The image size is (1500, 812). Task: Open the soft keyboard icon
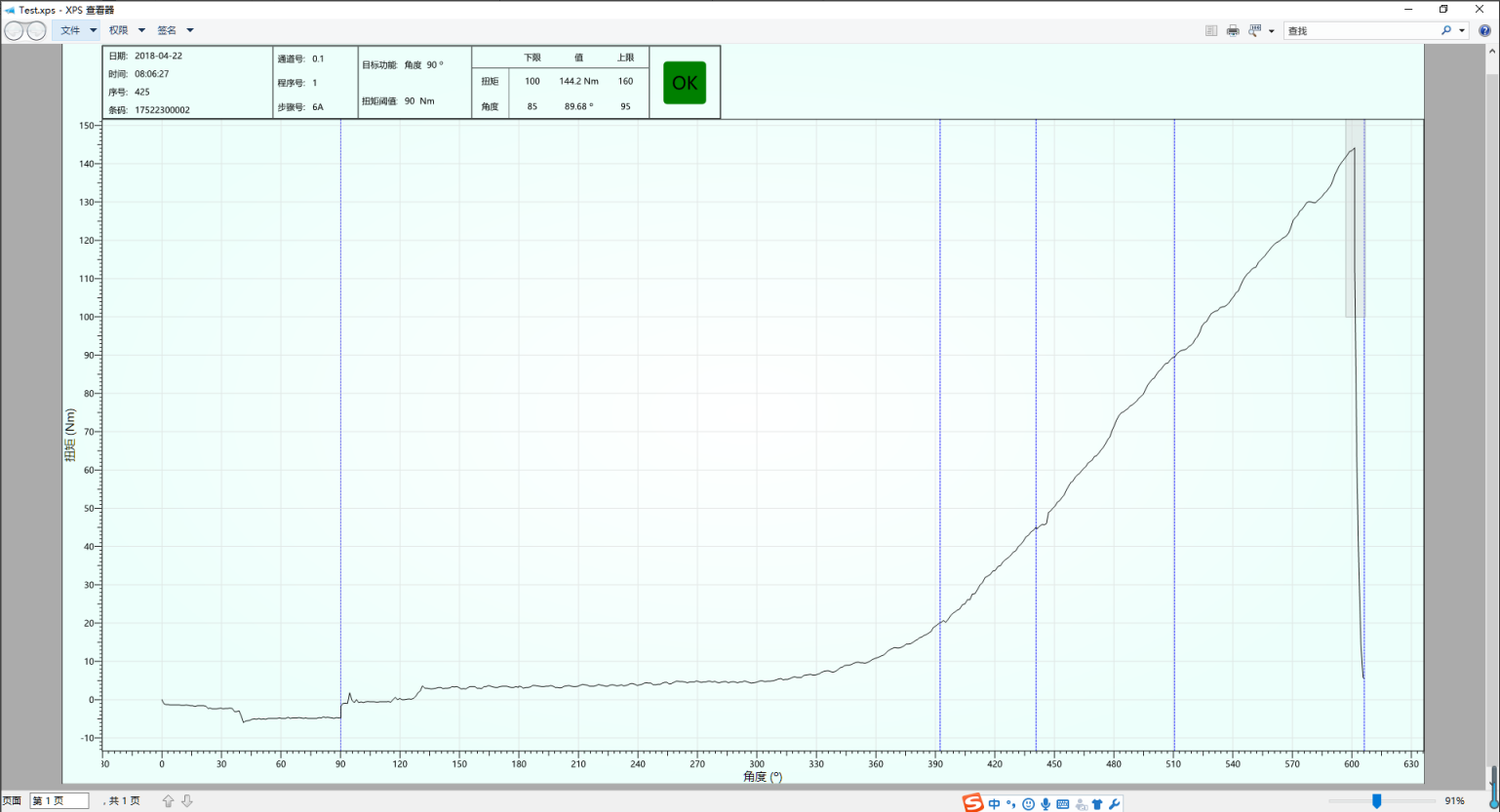point(1063,804)
